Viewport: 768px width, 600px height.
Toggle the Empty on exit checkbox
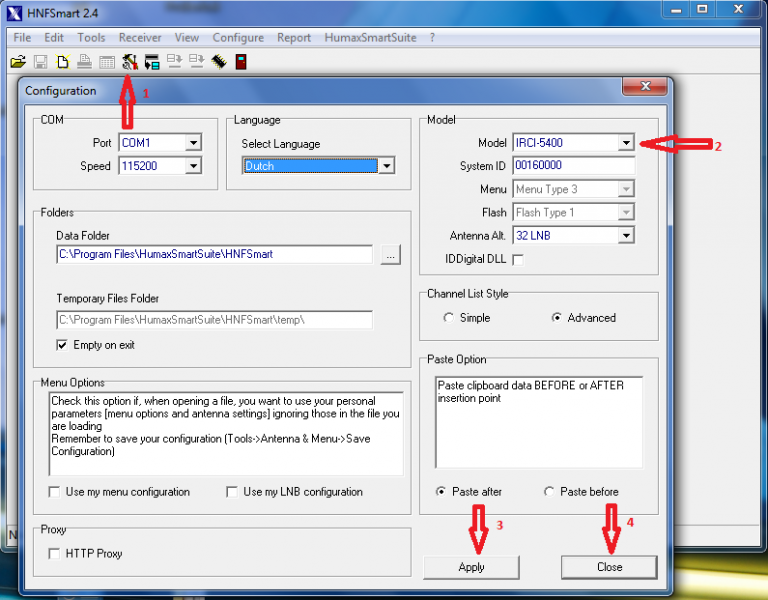[x=62, y=345]
